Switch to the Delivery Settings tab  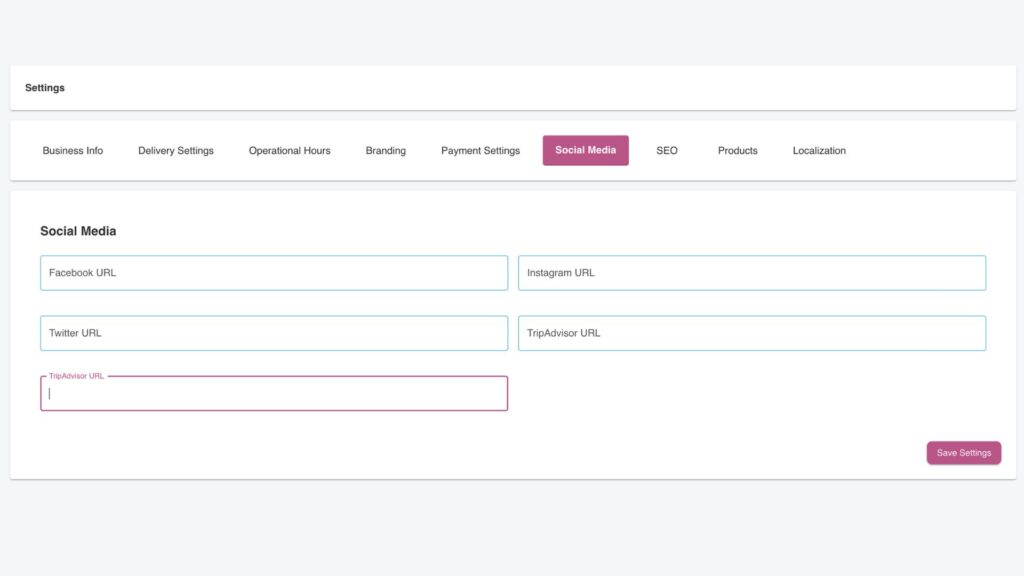[176, 151]
